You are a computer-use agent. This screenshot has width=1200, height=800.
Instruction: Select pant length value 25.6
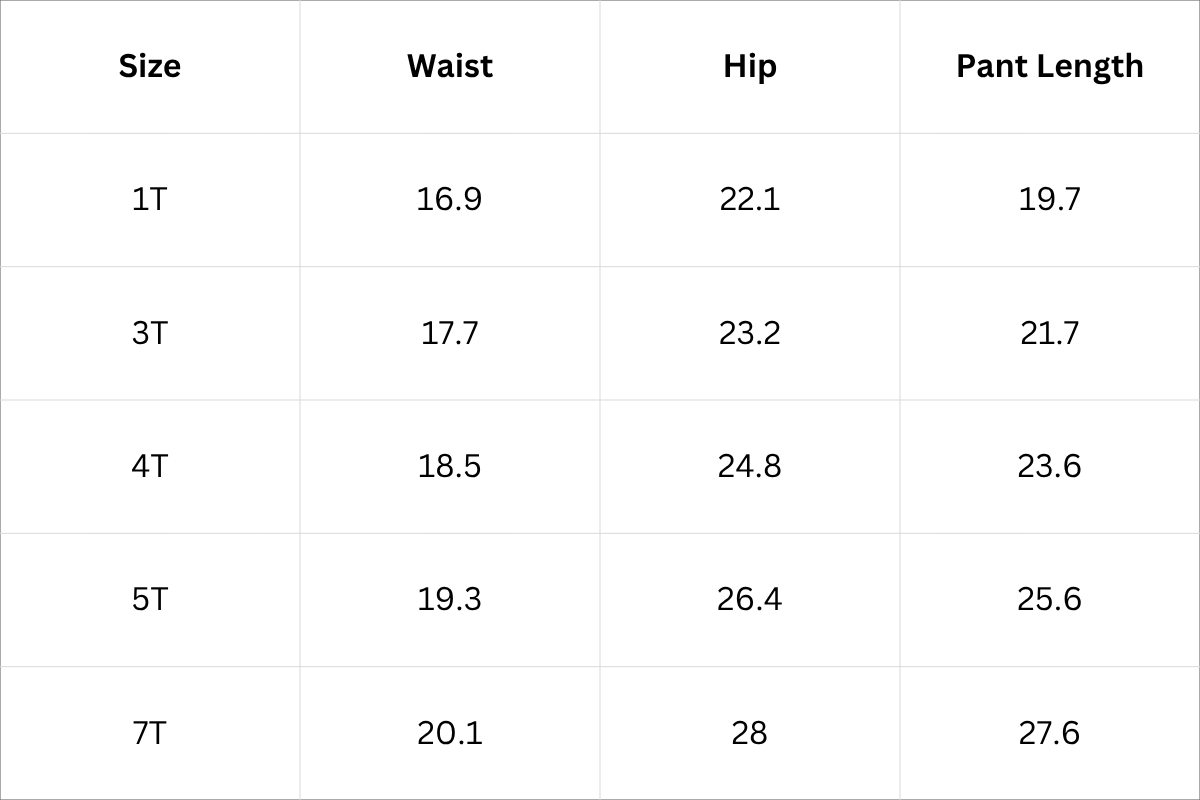(x=1050, y=599)
